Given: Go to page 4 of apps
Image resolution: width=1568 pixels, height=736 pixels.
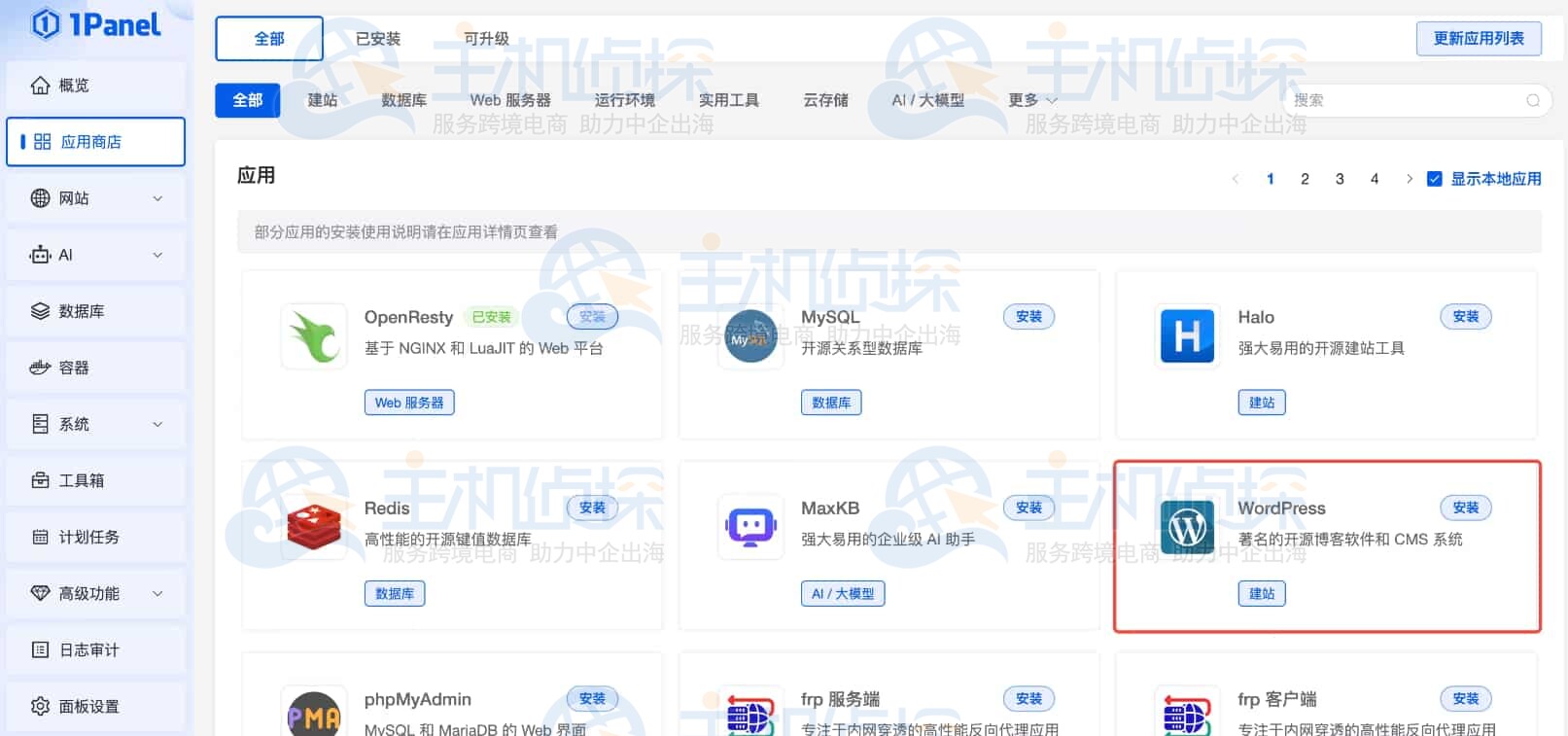Looking at the screenshot, I should coord(1375,179).
